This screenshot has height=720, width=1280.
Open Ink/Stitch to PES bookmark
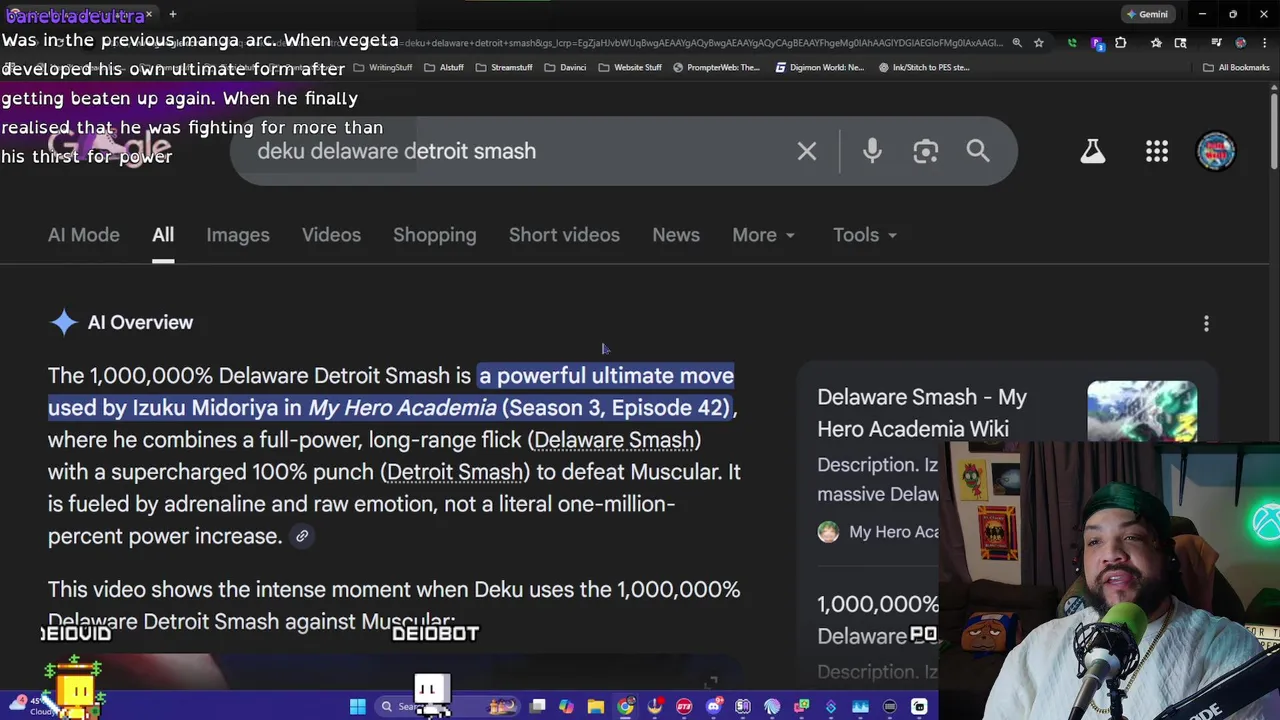[924, 67]
